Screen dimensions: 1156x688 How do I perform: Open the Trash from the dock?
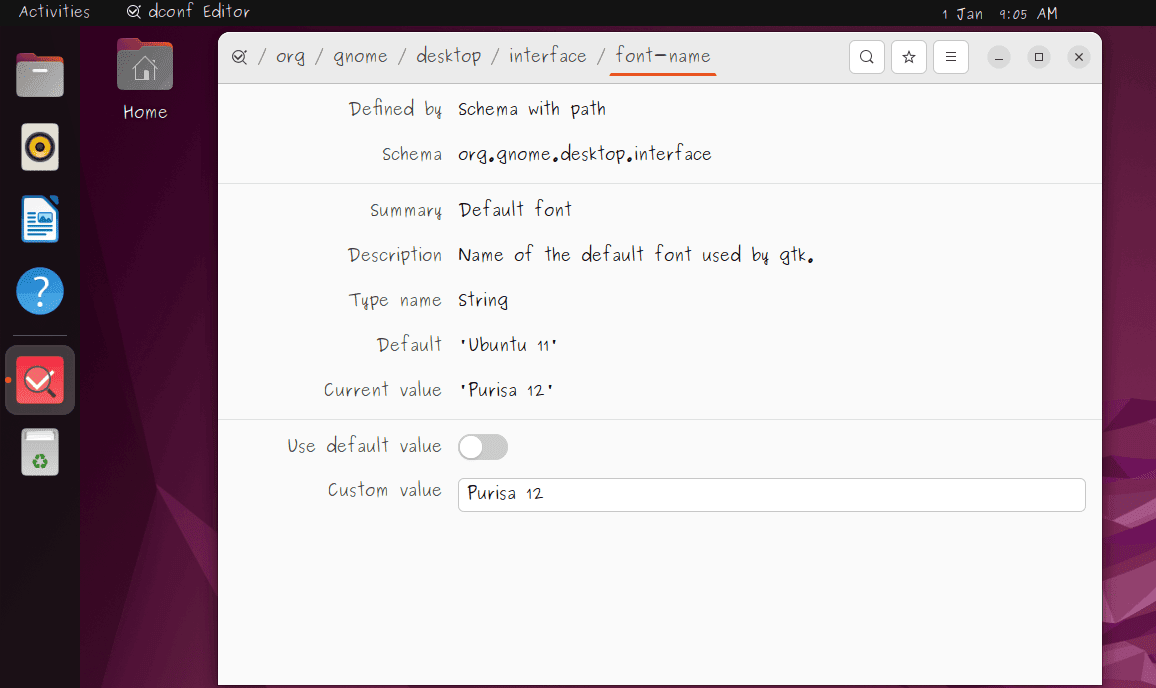tap(40, 451)
